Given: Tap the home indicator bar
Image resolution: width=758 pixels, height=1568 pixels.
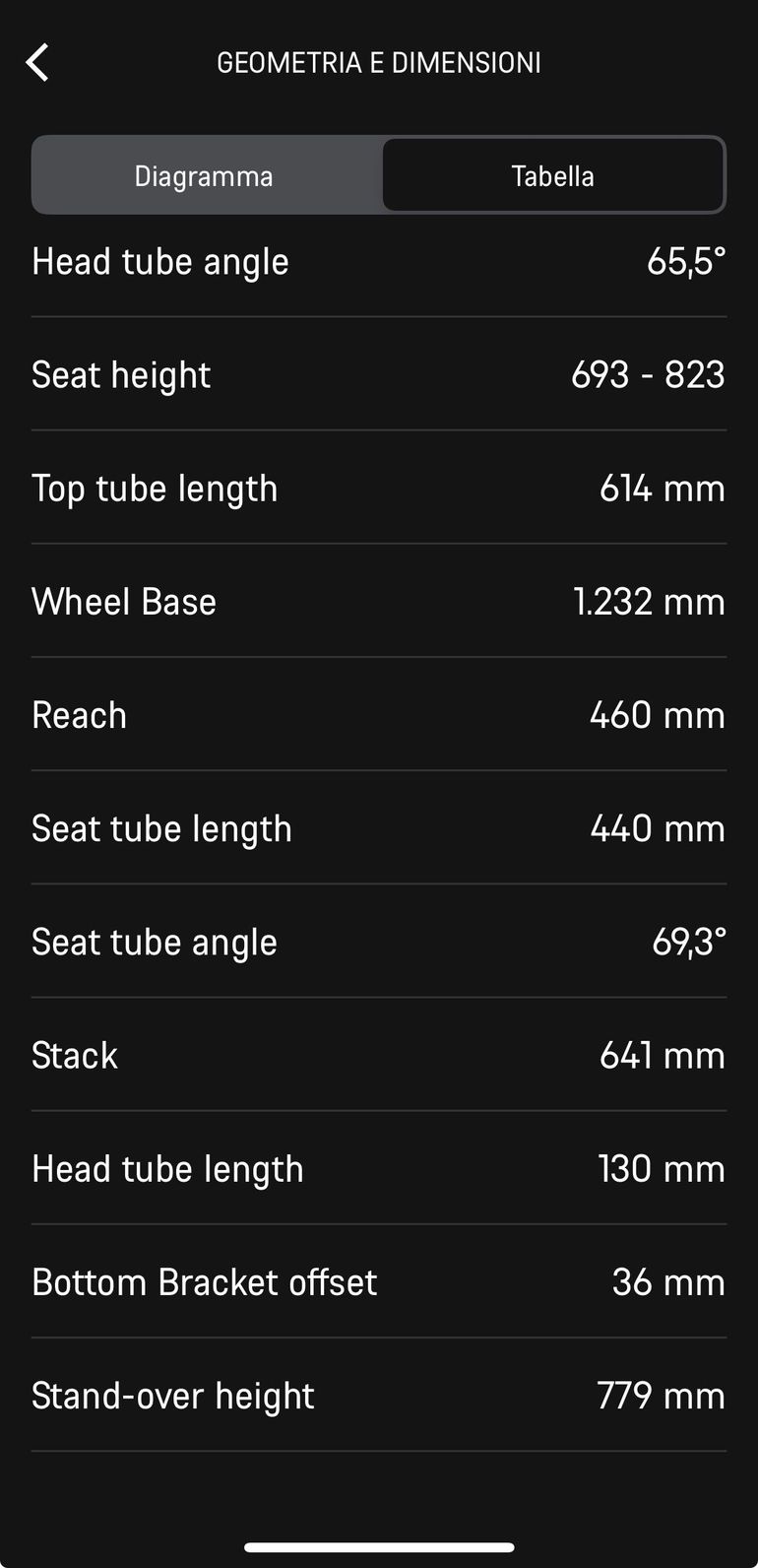Looking at the screenshot, I should point(379,1547).
